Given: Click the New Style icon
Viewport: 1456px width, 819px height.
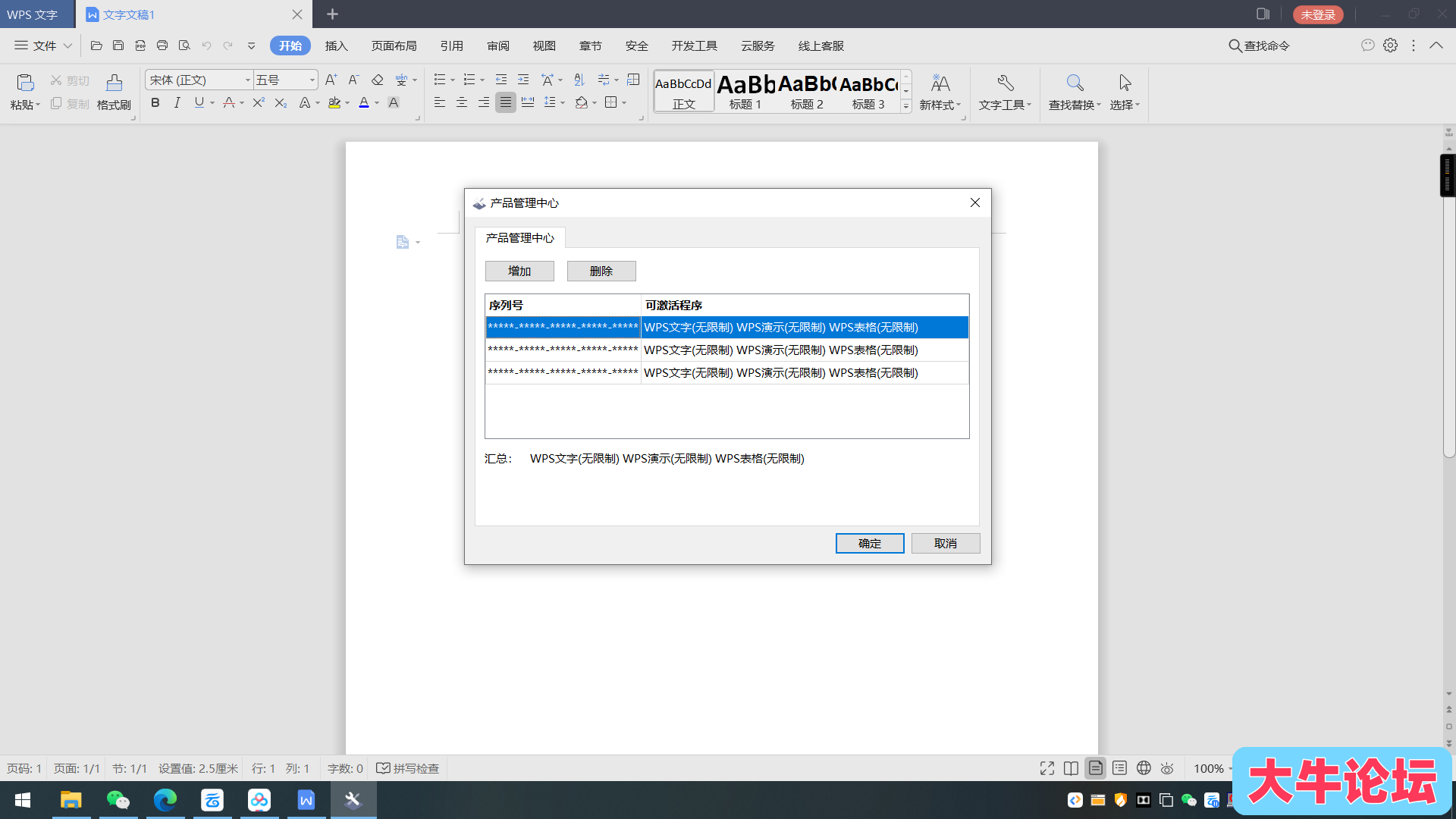Looking at the screenshot, I should pos(940,82).
